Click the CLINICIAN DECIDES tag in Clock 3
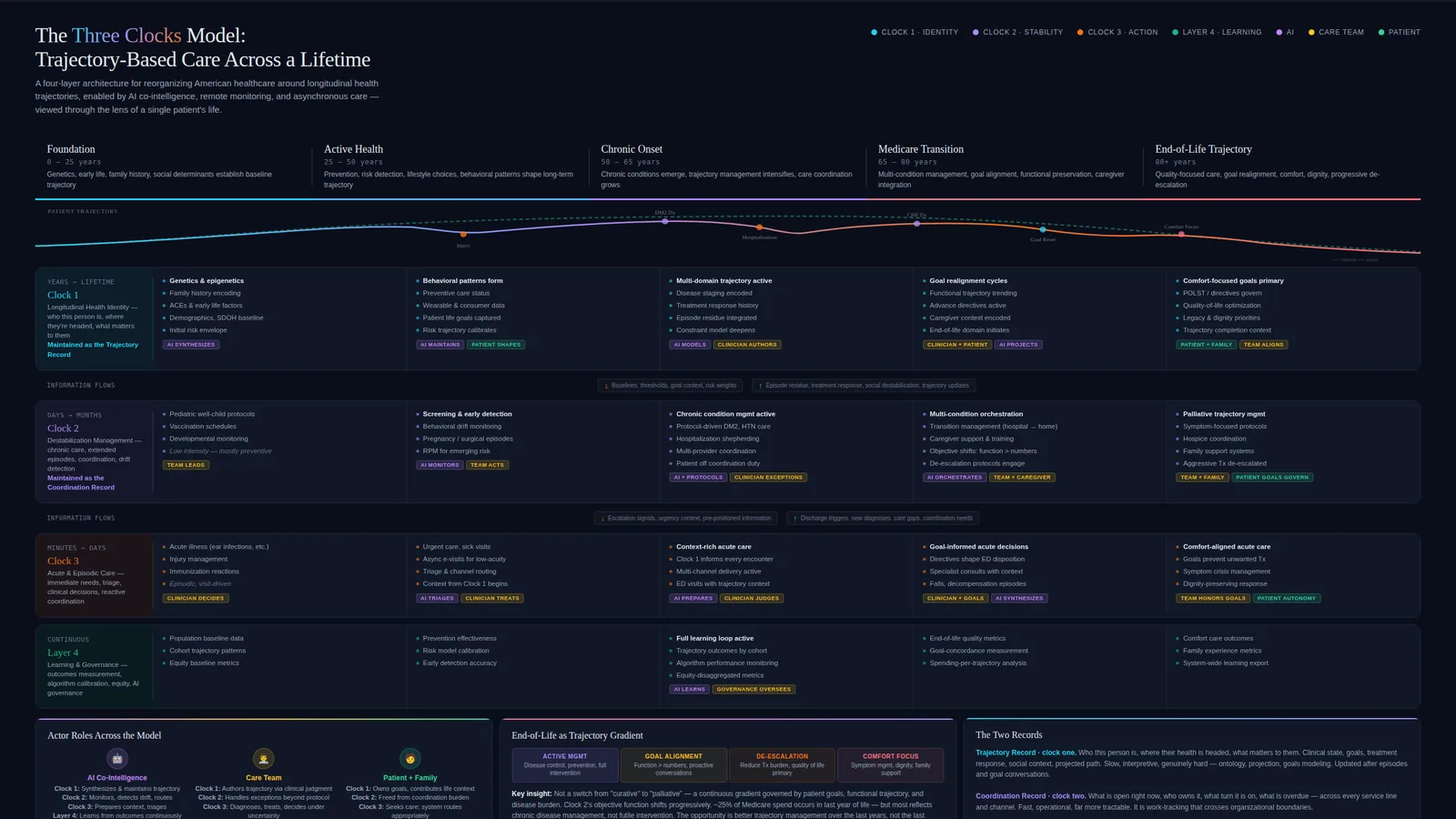The image size is (1456, 819). (197, 598)
